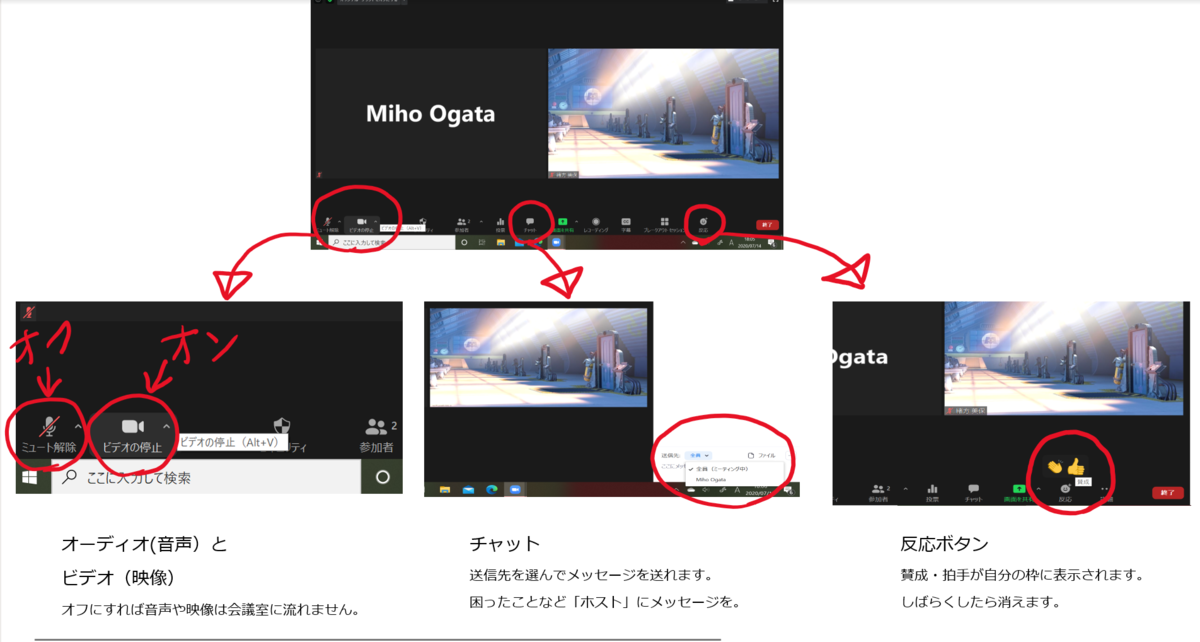
Task: Expand participants caret in the right panel
Action: pyautogui.click(x=906, y=488)
